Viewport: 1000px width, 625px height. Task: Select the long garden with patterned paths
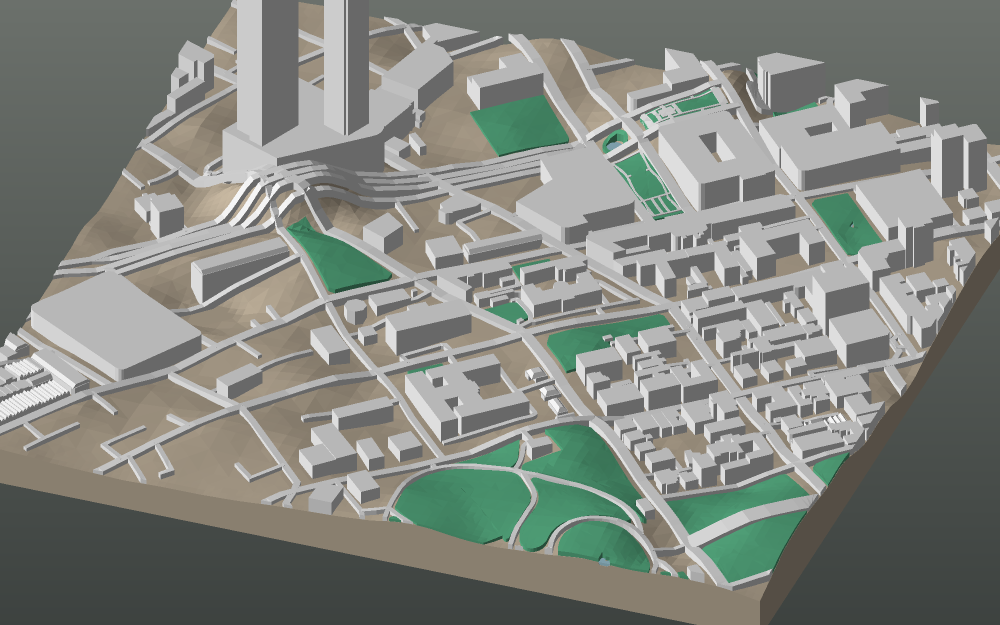(x=648, y=184)
